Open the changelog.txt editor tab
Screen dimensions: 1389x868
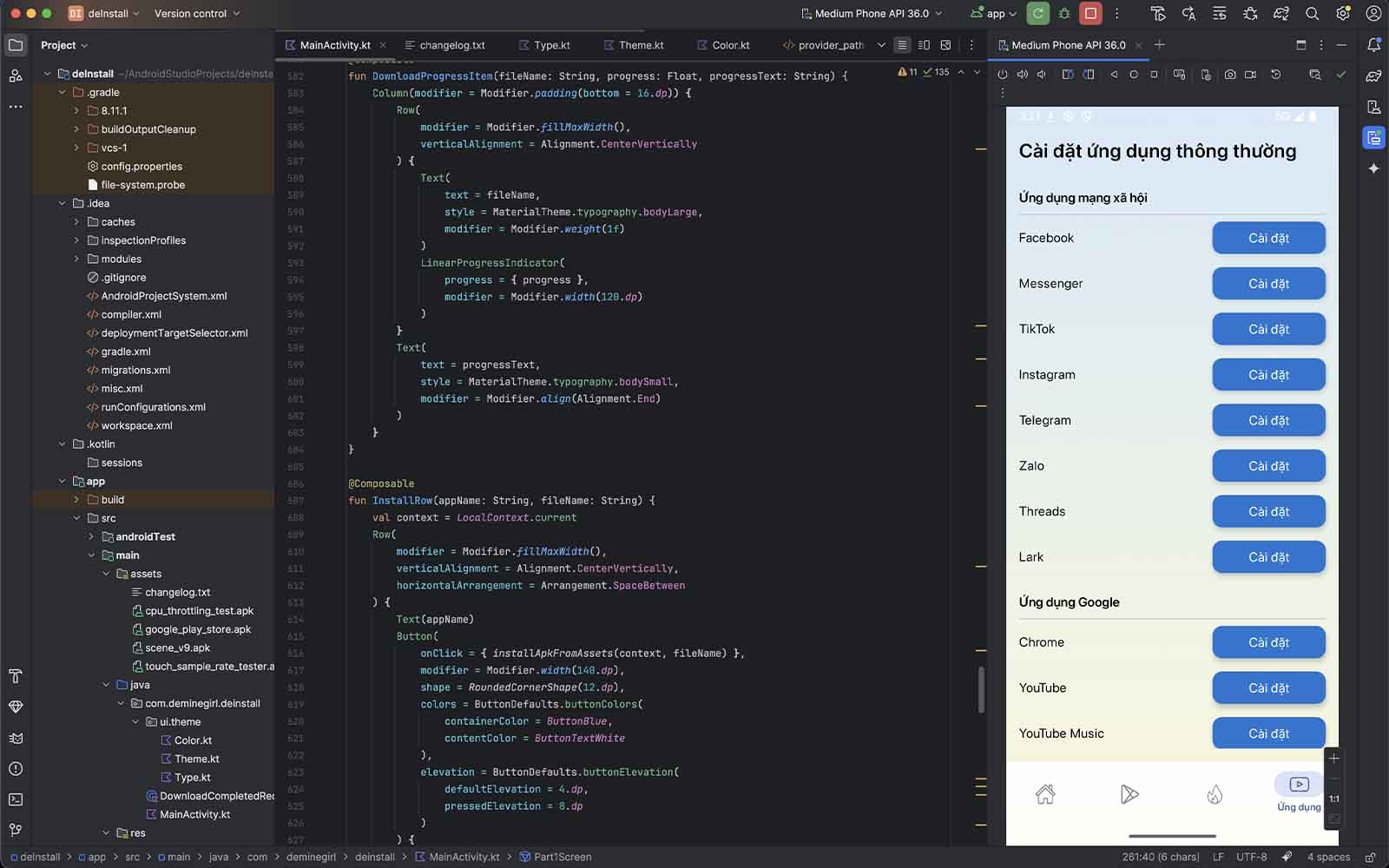451,45
